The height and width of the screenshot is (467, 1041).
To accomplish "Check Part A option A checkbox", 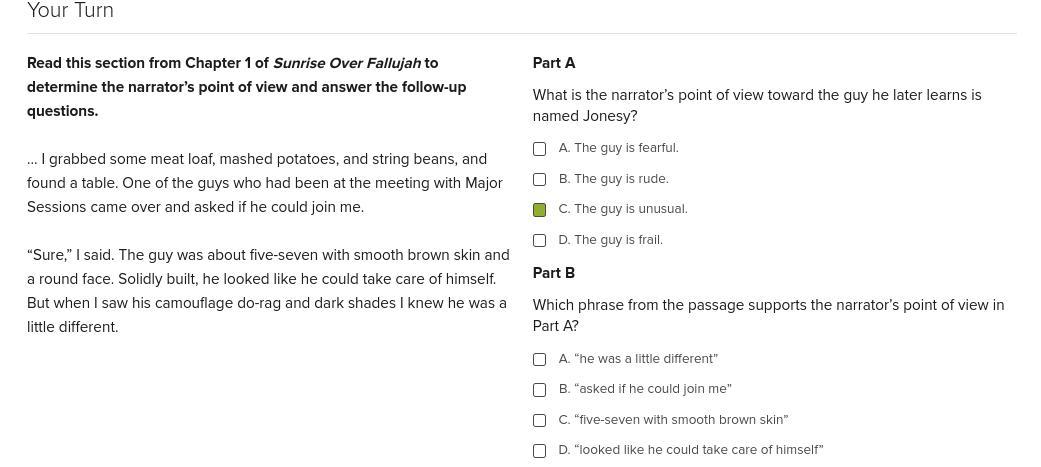I will 539,149.
